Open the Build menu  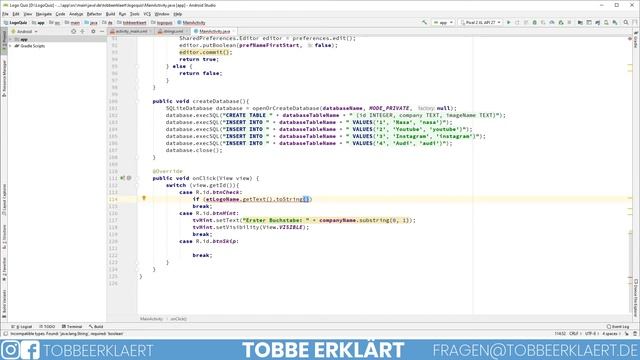click(111, 14)
